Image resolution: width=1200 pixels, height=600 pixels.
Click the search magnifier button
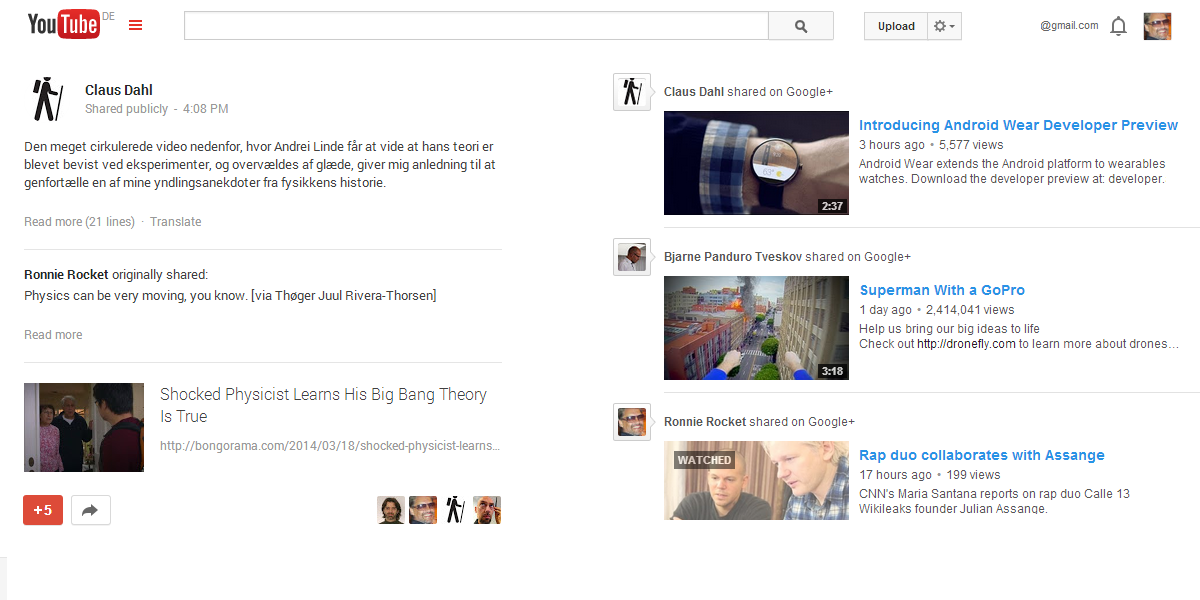[800, 27]
